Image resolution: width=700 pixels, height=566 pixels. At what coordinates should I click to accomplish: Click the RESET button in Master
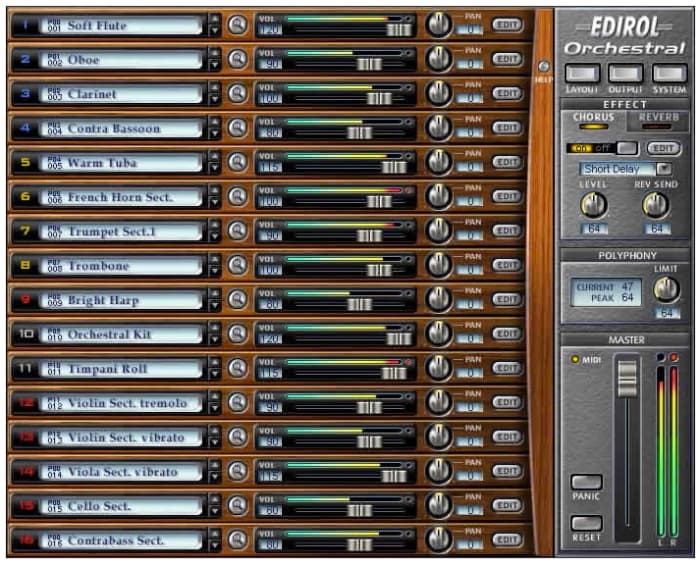[x=586, y=523]
